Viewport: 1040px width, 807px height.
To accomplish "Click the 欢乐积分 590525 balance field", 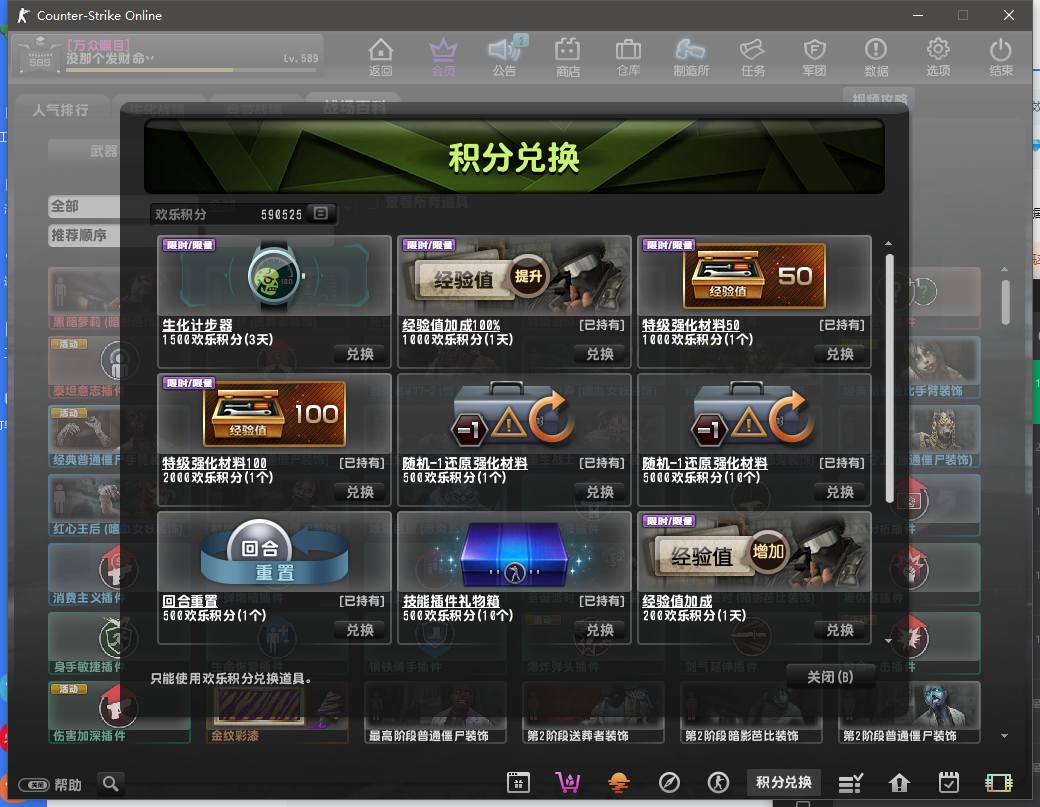I will click(x=243, y=214).
